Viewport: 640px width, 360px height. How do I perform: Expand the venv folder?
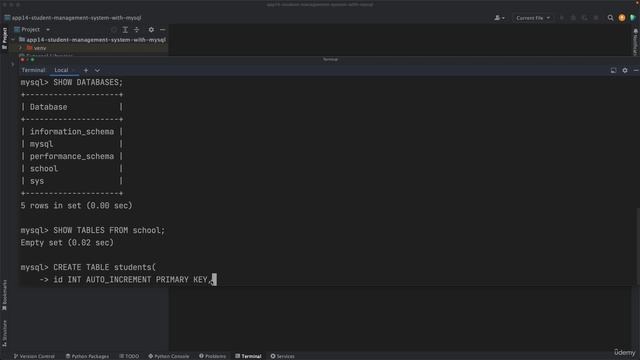coord(20,48)
